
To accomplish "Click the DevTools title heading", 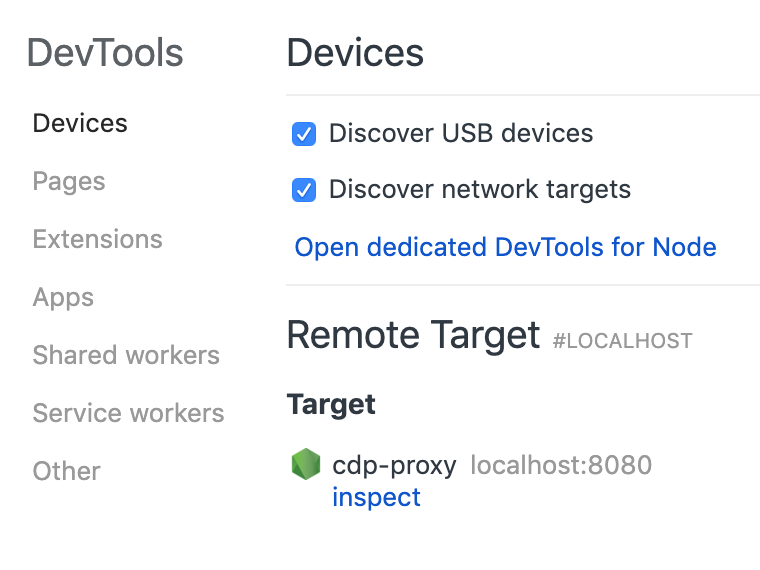I will coord(105,53).
